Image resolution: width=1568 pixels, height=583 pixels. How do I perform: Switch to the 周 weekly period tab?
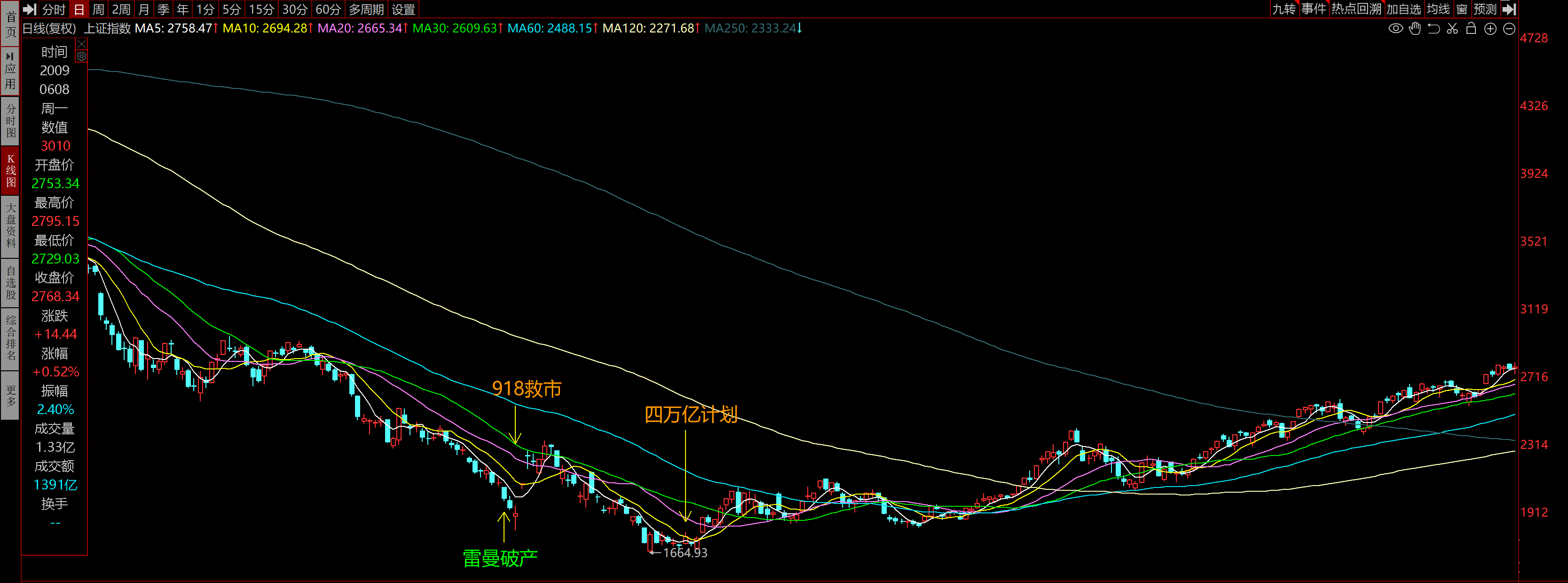[x=98, y=9]
